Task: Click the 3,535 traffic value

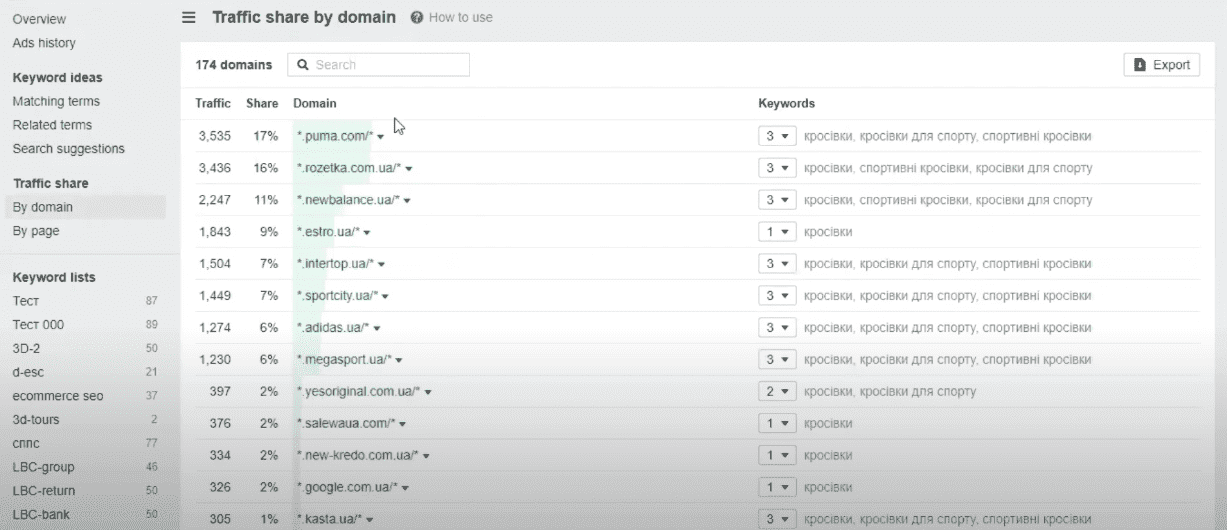Action: [x=215, y=136]
